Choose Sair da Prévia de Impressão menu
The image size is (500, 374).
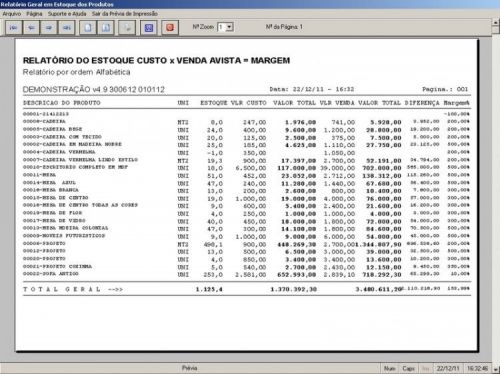[125, 14]
